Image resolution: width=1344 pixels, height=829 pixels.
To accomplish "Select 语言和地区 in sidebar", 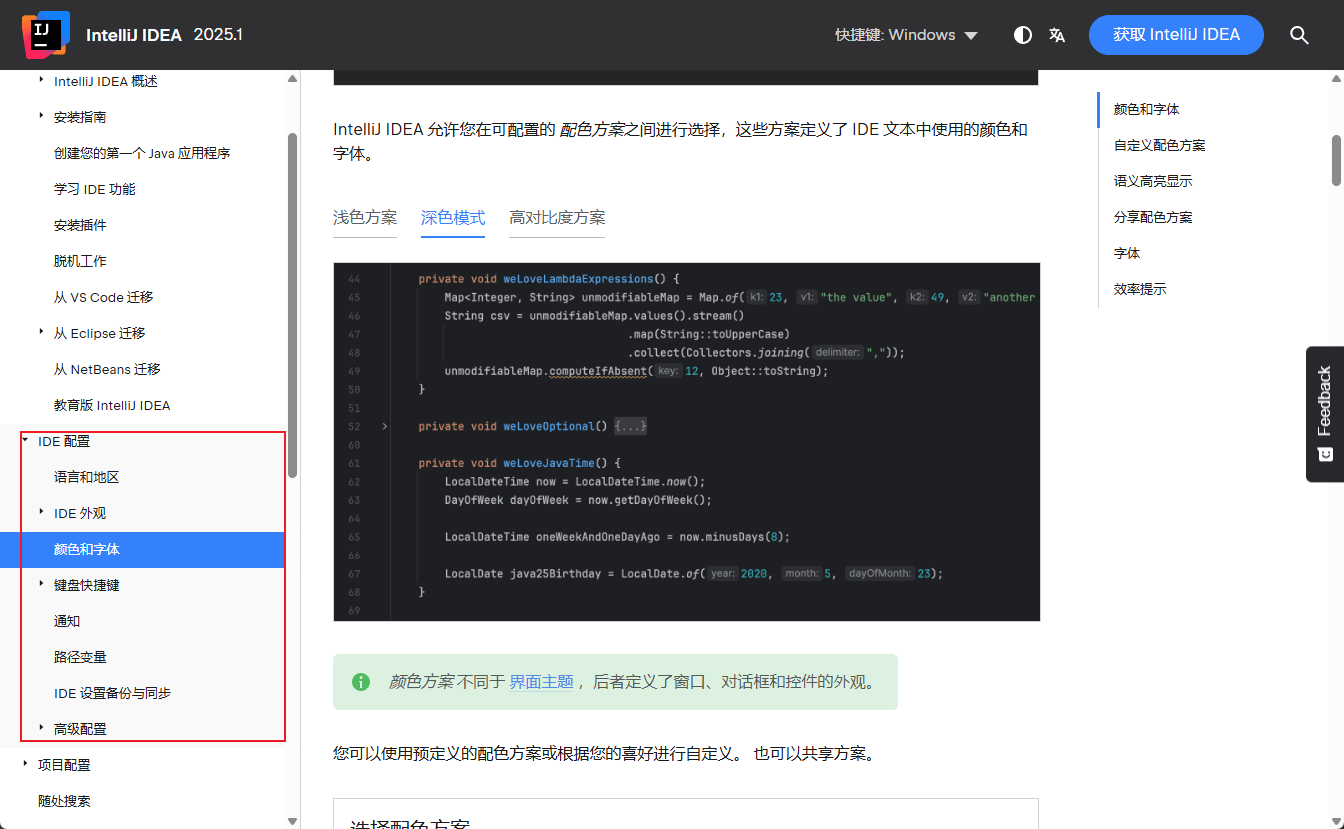I will click(x=86, y=477).
